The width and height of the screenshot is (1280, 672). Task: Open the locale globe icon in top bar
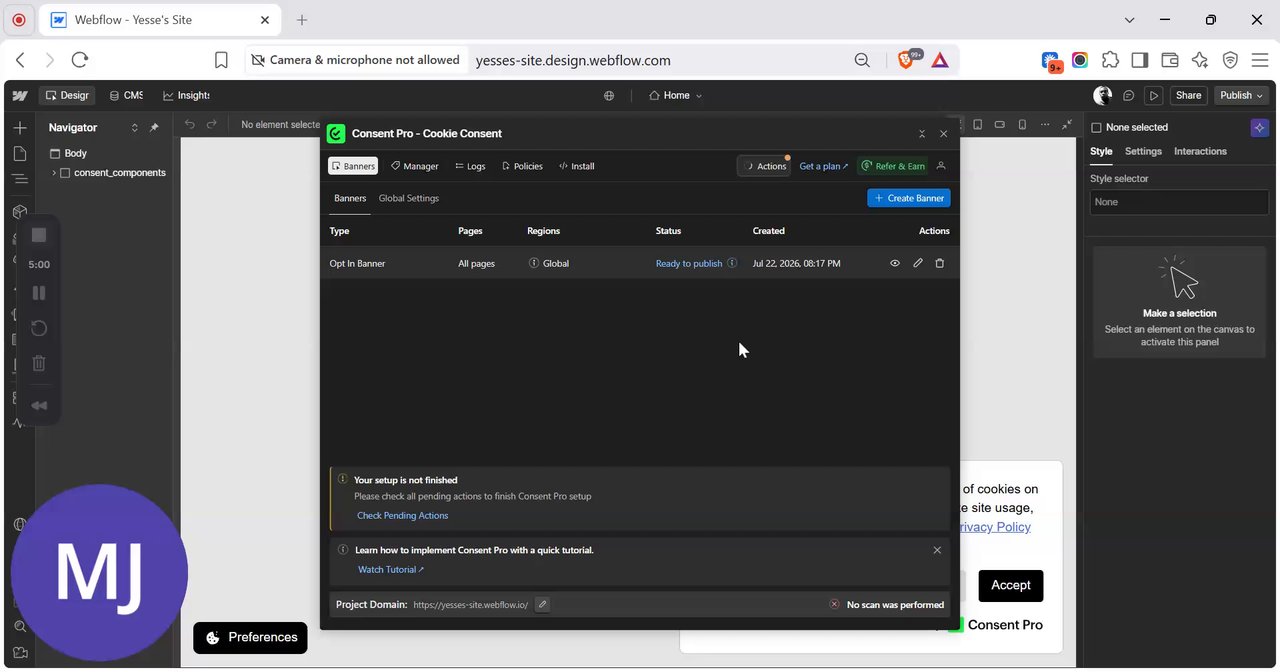tap(609, 95)
